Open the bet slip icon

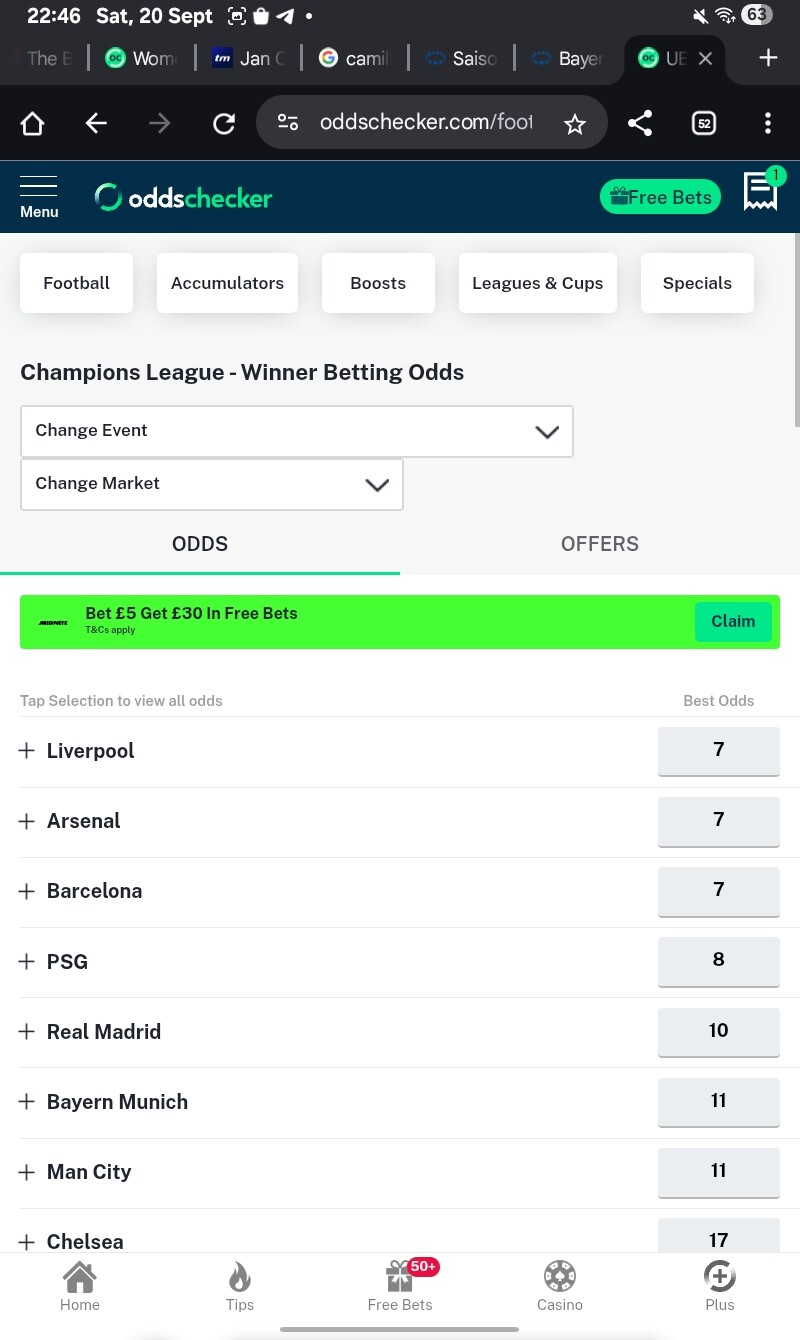pyautogui.click(x=761, y=191)
